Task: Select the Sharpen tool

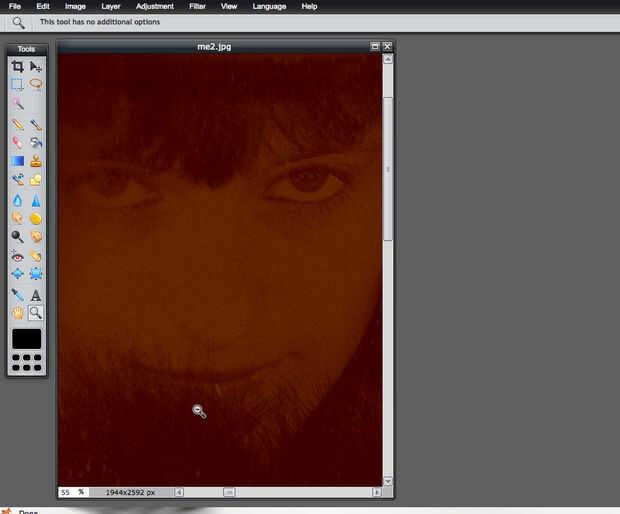Action: [36, 200]
